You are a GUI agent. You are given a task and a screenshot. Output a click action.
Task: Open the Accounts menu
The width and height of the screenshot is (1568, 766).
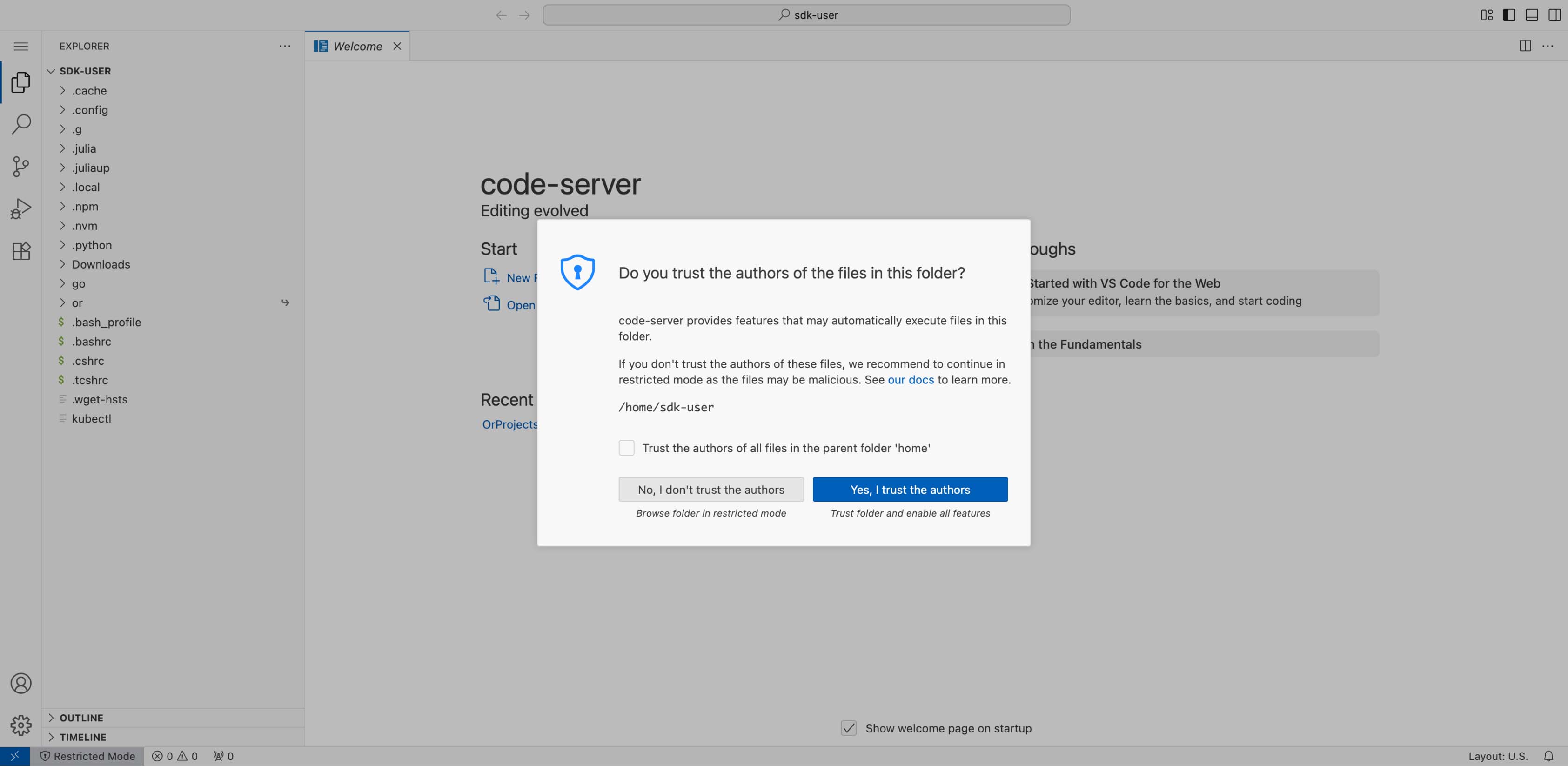[x=20, y=683]
